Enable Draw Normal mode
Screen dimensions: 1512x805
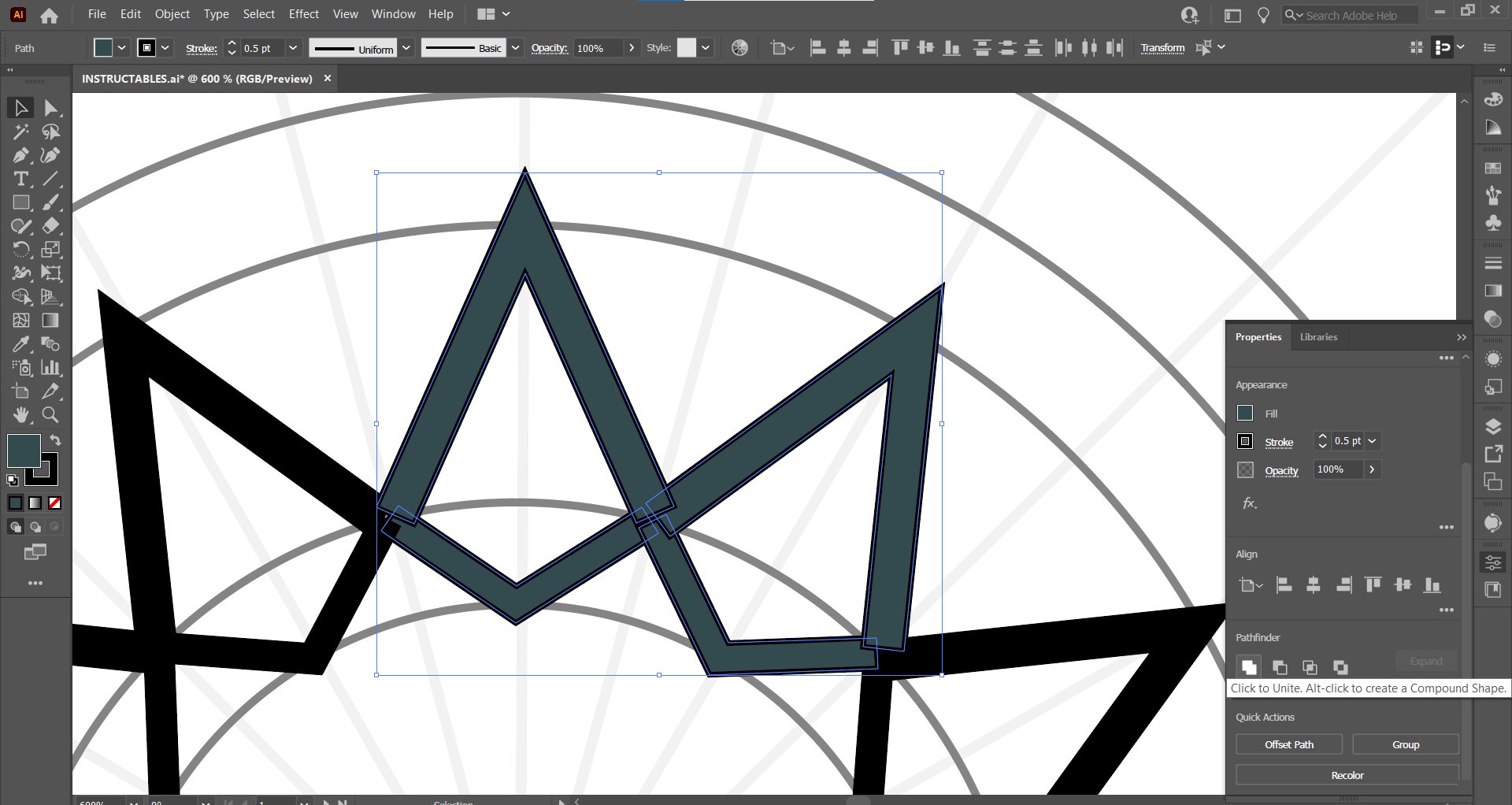16,527
